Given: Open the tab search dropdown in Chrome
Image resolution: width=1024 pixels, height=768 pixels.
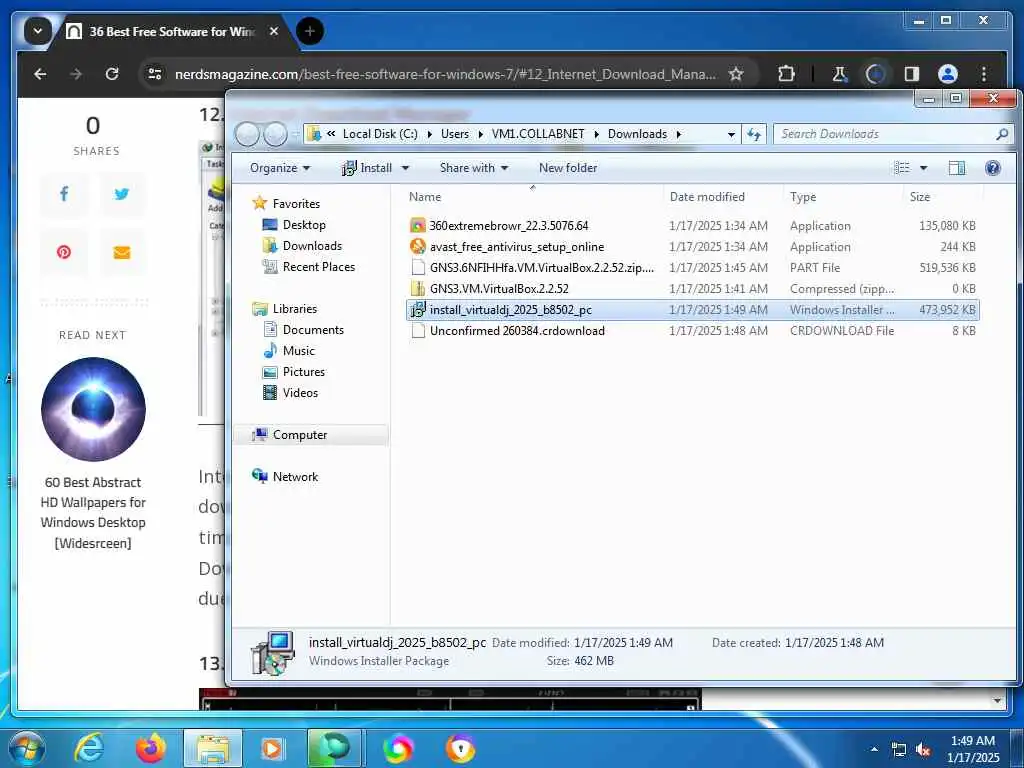Looking at the screenshot, I should pos(38,31).
